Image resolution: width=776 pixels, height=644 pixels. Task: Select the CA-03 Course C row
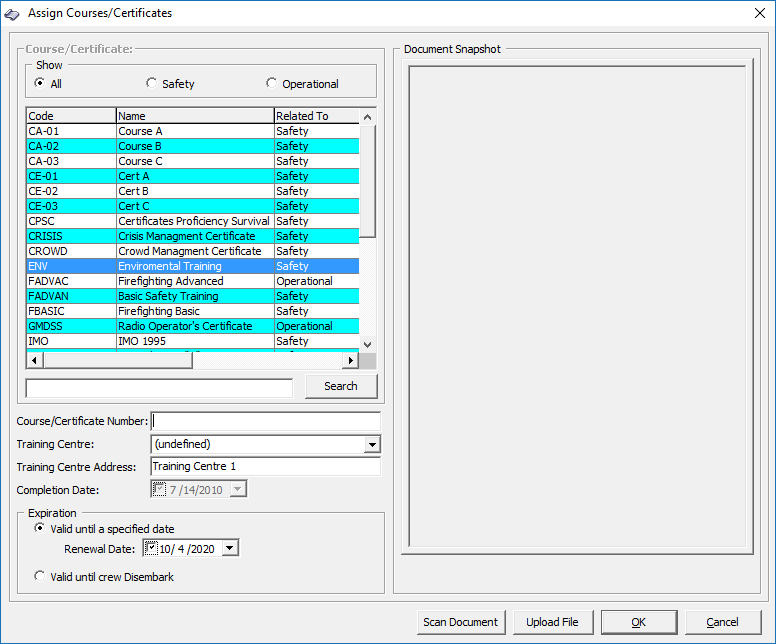pyautogui.click(x=193, y=161)
